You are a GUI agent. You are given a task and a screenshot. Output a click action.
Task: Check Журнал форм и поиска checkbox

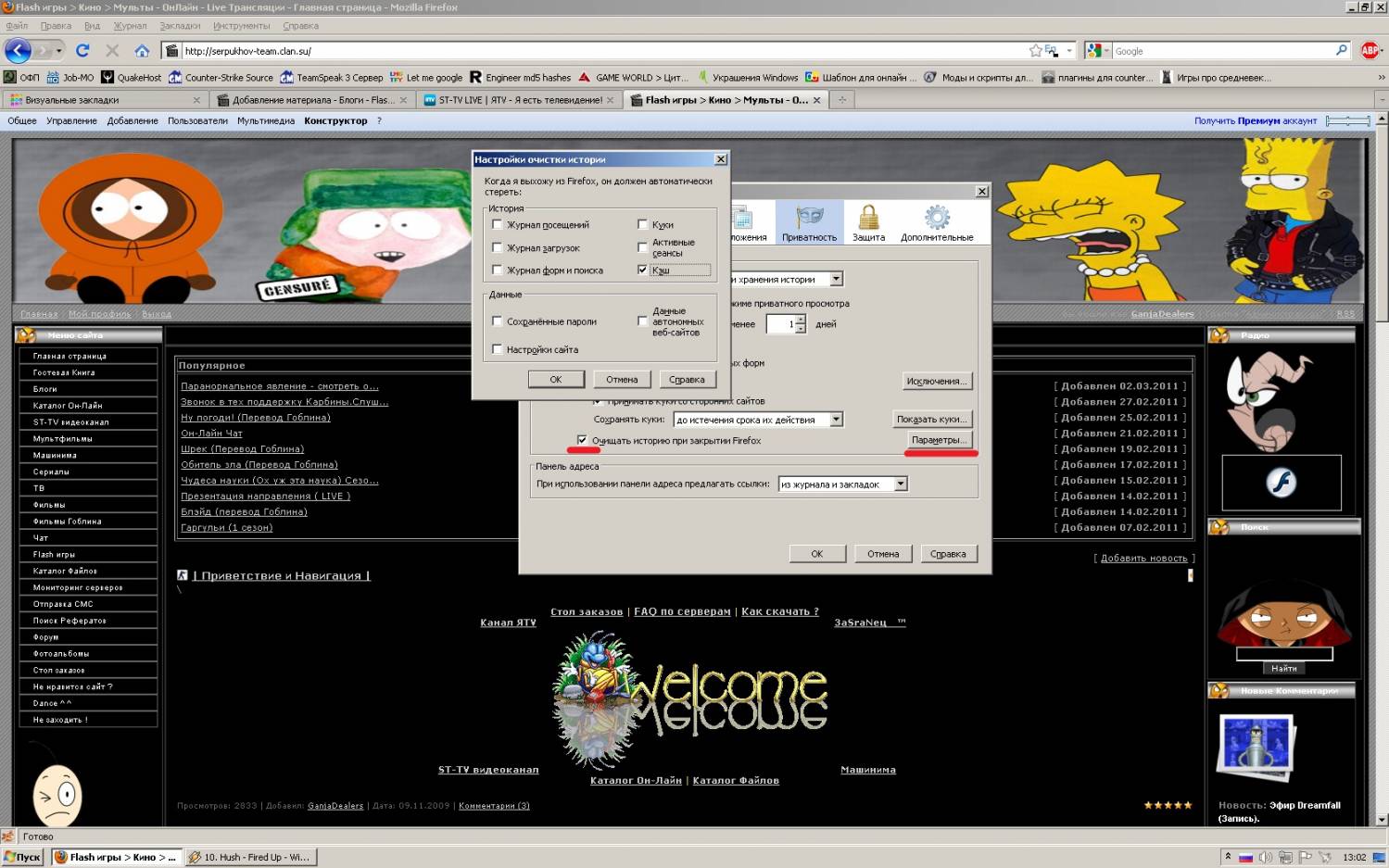point(498,270)
